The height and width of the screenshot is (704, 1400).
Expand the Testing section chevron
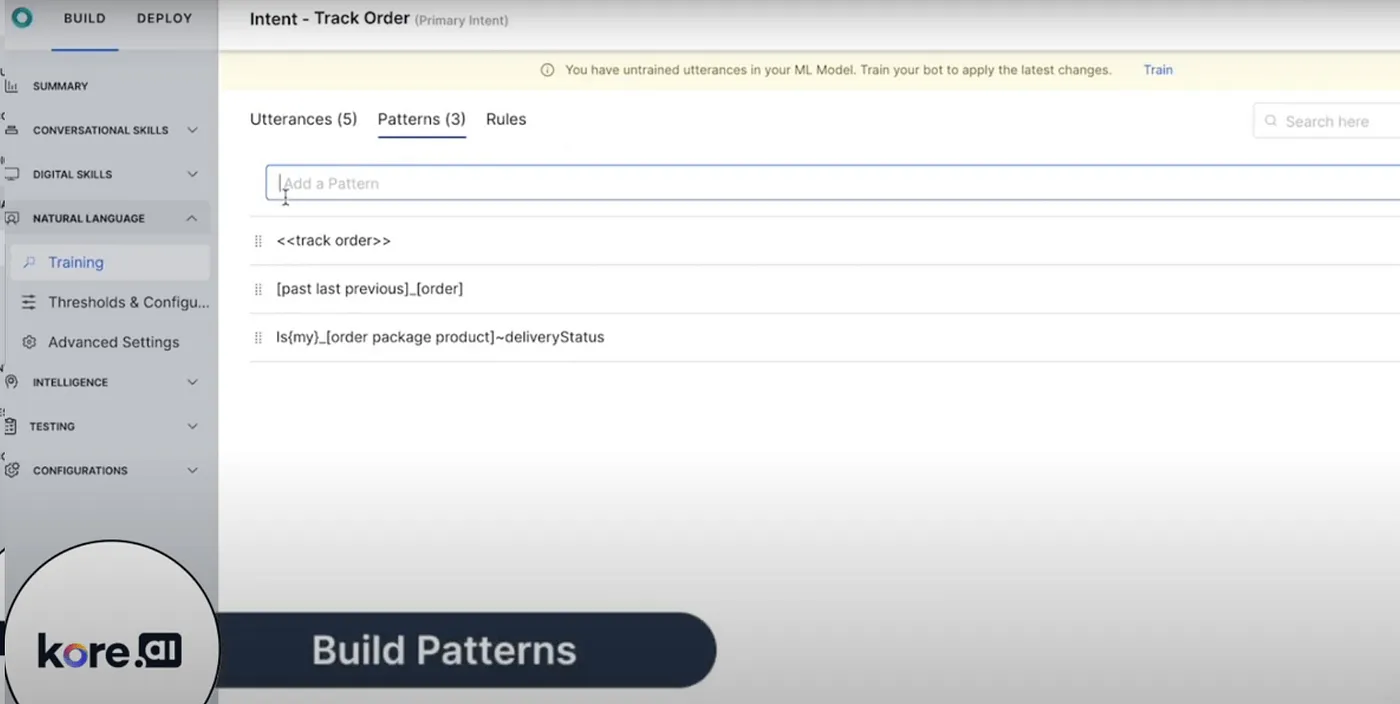192,426
